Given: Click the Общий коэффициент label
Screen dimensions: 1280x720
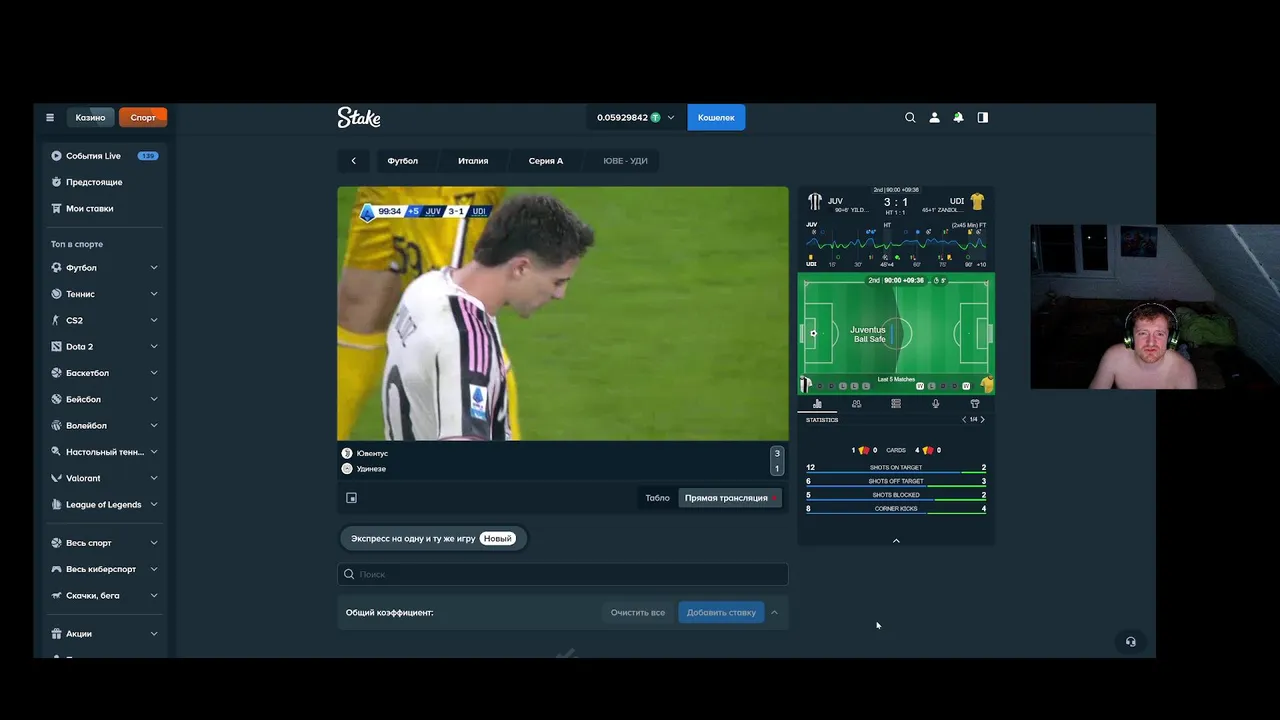Looking at the screenshot, I should [390, 613].
